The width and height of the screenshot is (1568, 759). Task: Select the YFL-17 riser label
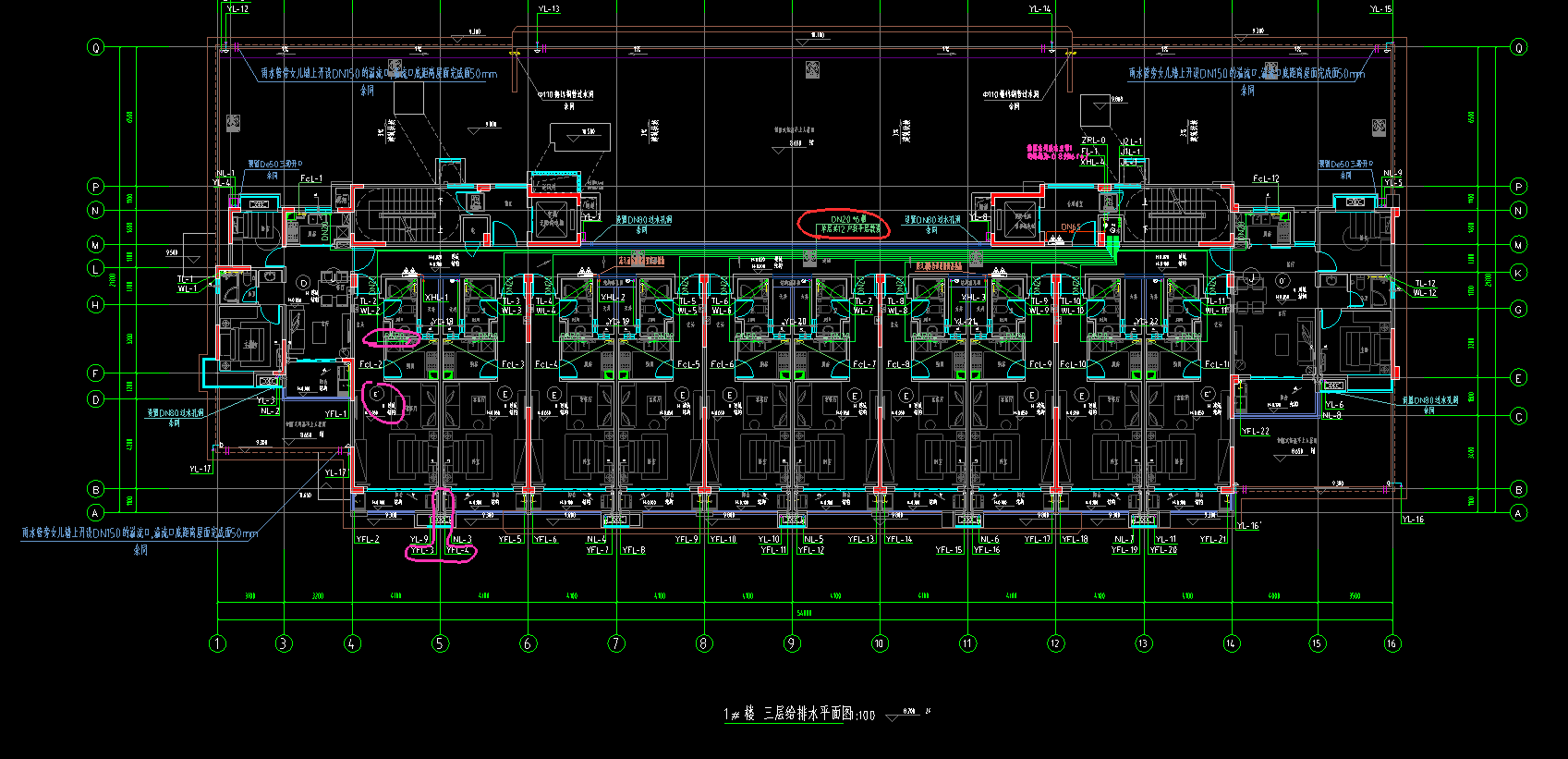tap(1038, 539)
